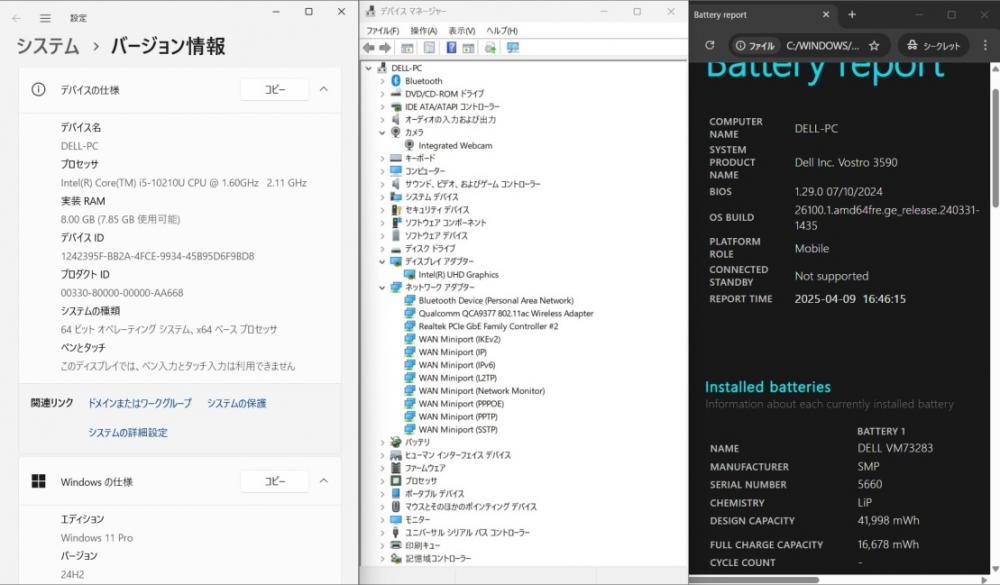Click the シークレット incognito indicator
The width and height of the screenshot is (1000, 585).
coord(933,45)
